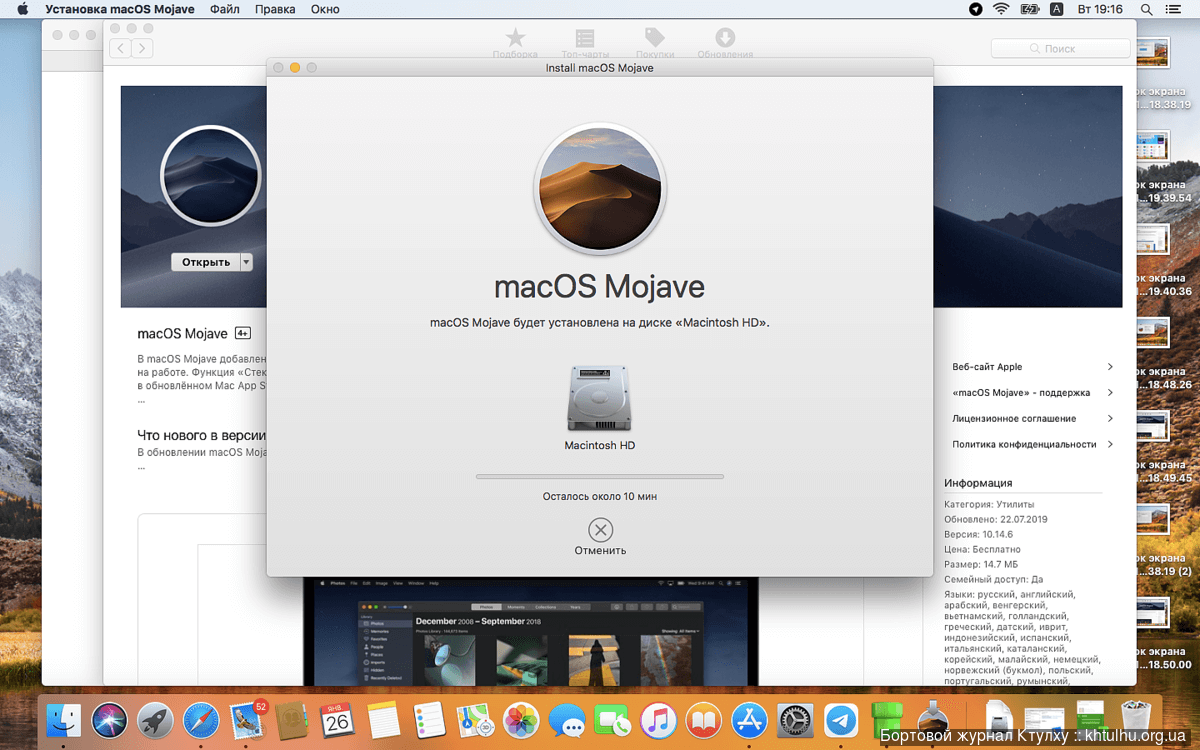Switch the input source 'A' icon in menu bar
This screenshot has width=1200, height=750.
1057,9
